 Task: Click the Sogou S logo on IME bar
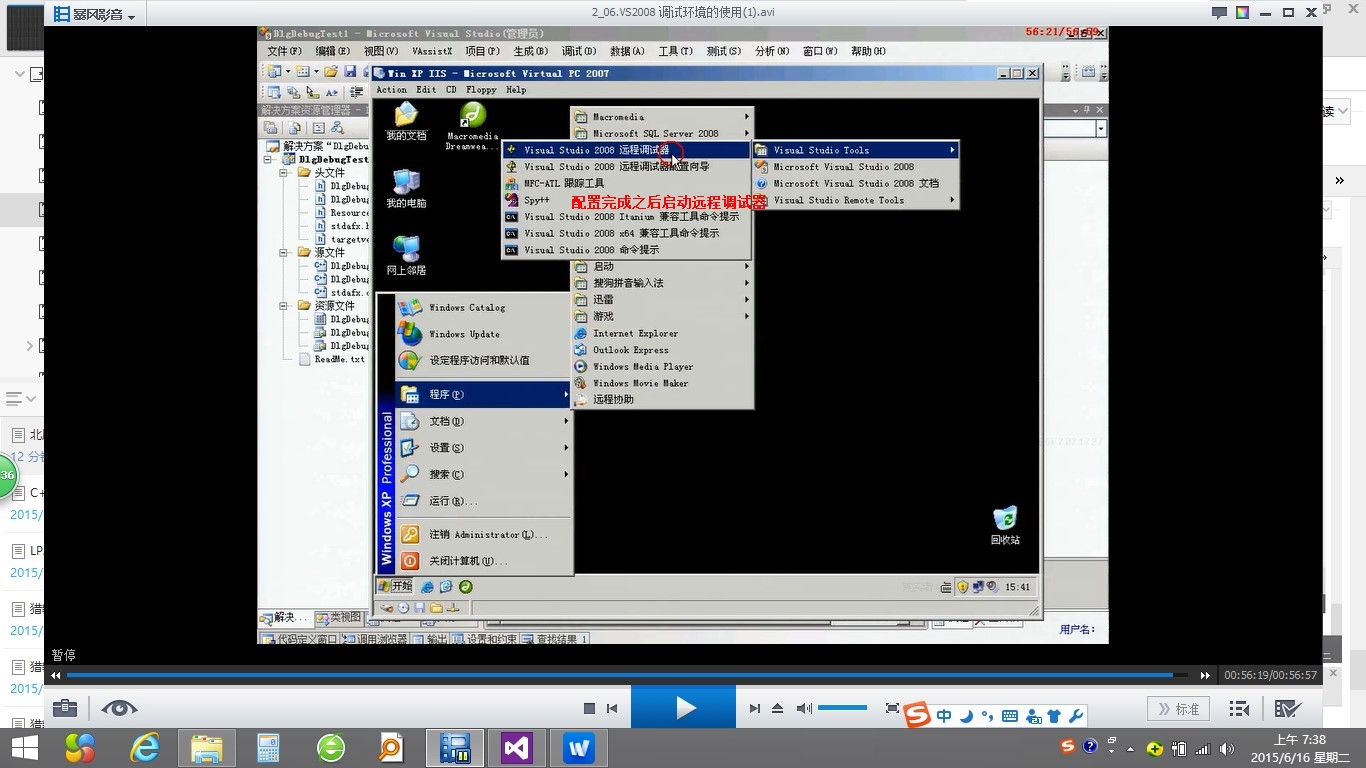(x=918, y=716)
